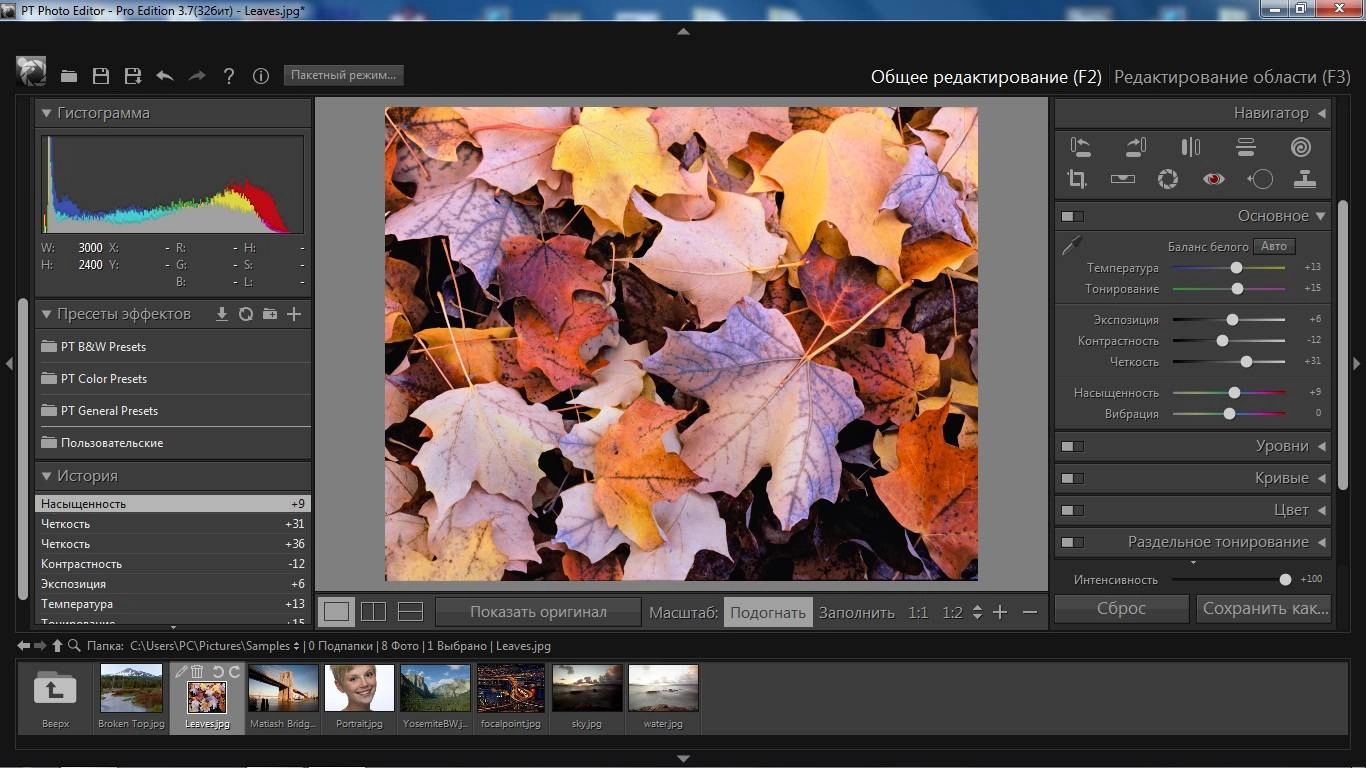Open the lens aperture tool
The image size is (1366, 768).
(x=1167, y=179)
